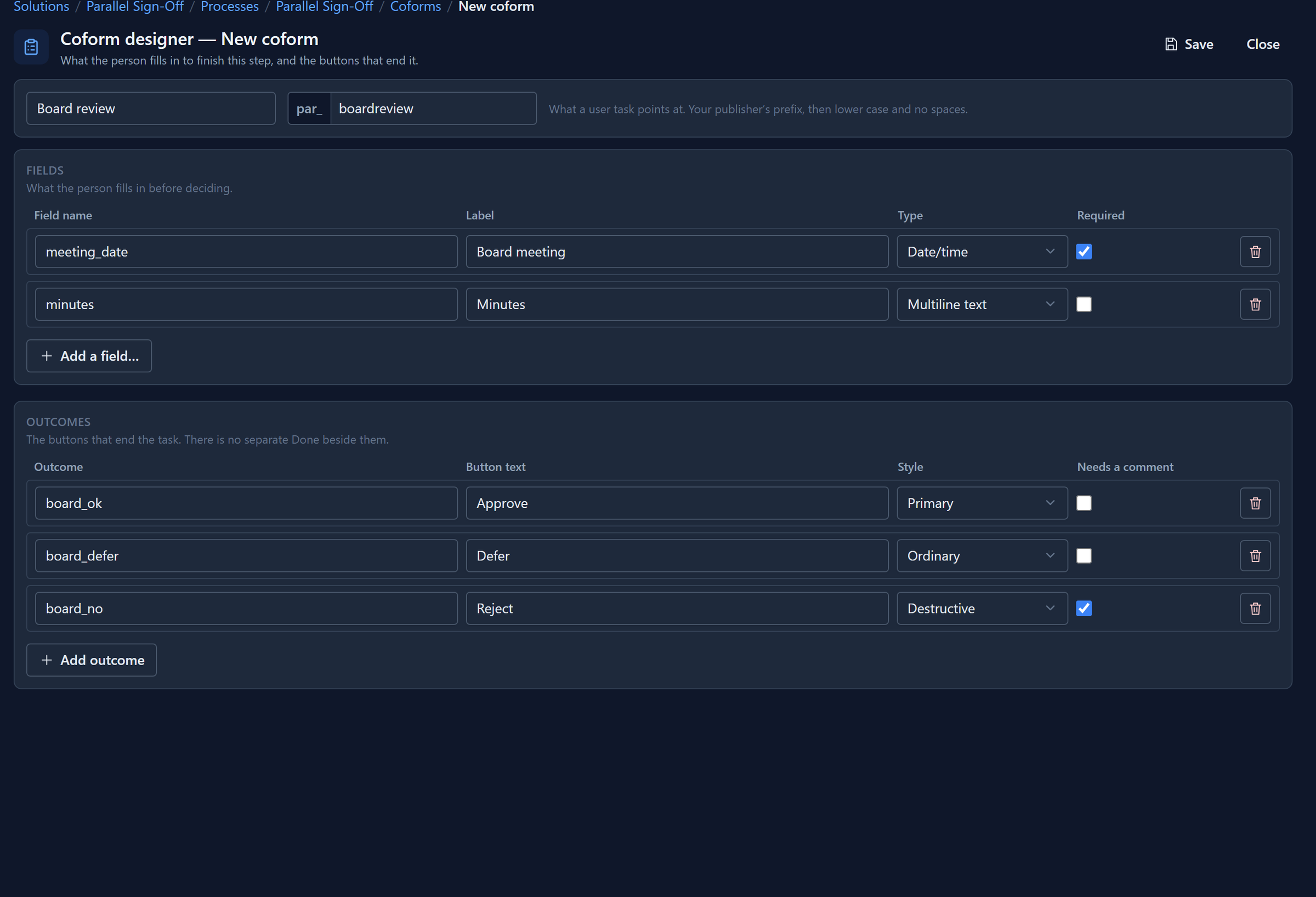This screenshot has width=1316, height=897.
Task: Close the coform designer
Action: tap(1262, 44)
